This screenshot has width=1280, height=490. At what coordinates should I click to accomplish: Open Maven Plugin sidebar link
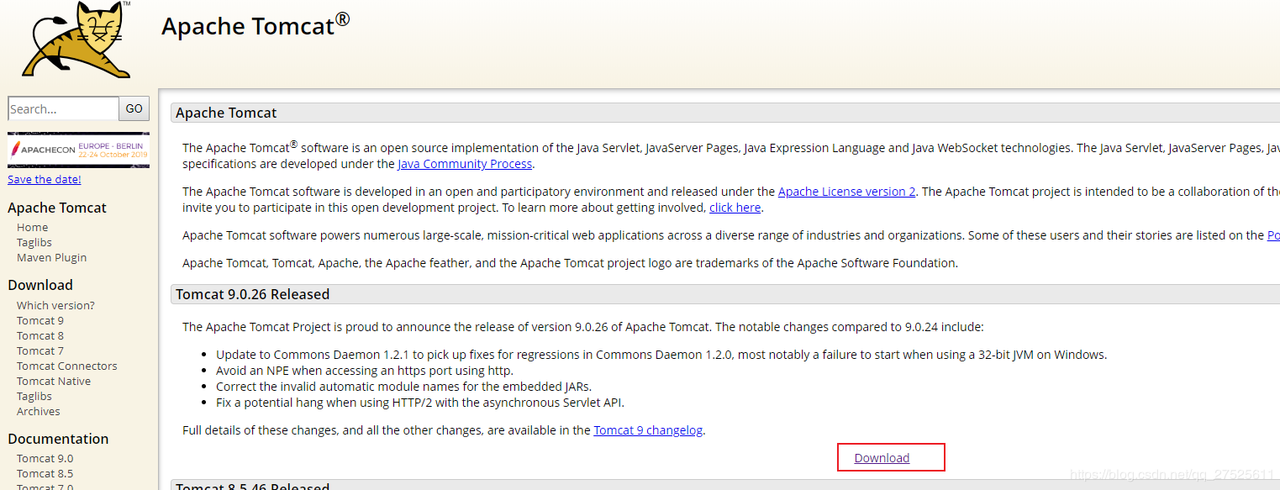[x=51, y=257]
